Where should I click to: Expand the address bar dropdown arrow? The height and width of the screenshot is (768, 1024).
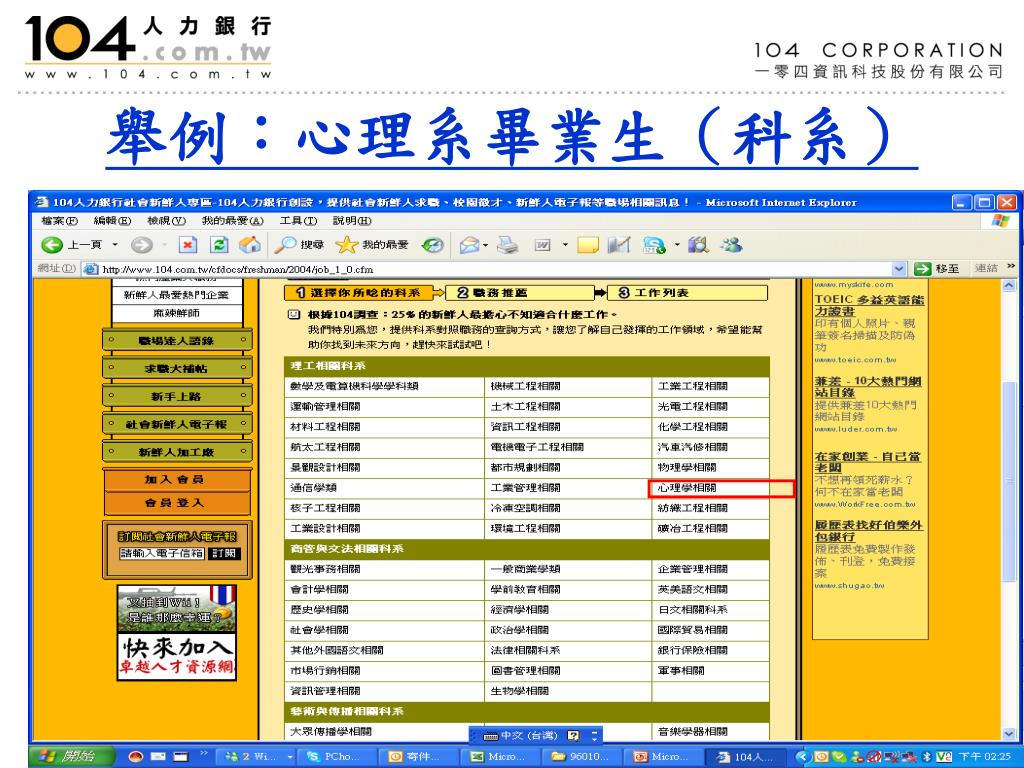coord(899,269)
